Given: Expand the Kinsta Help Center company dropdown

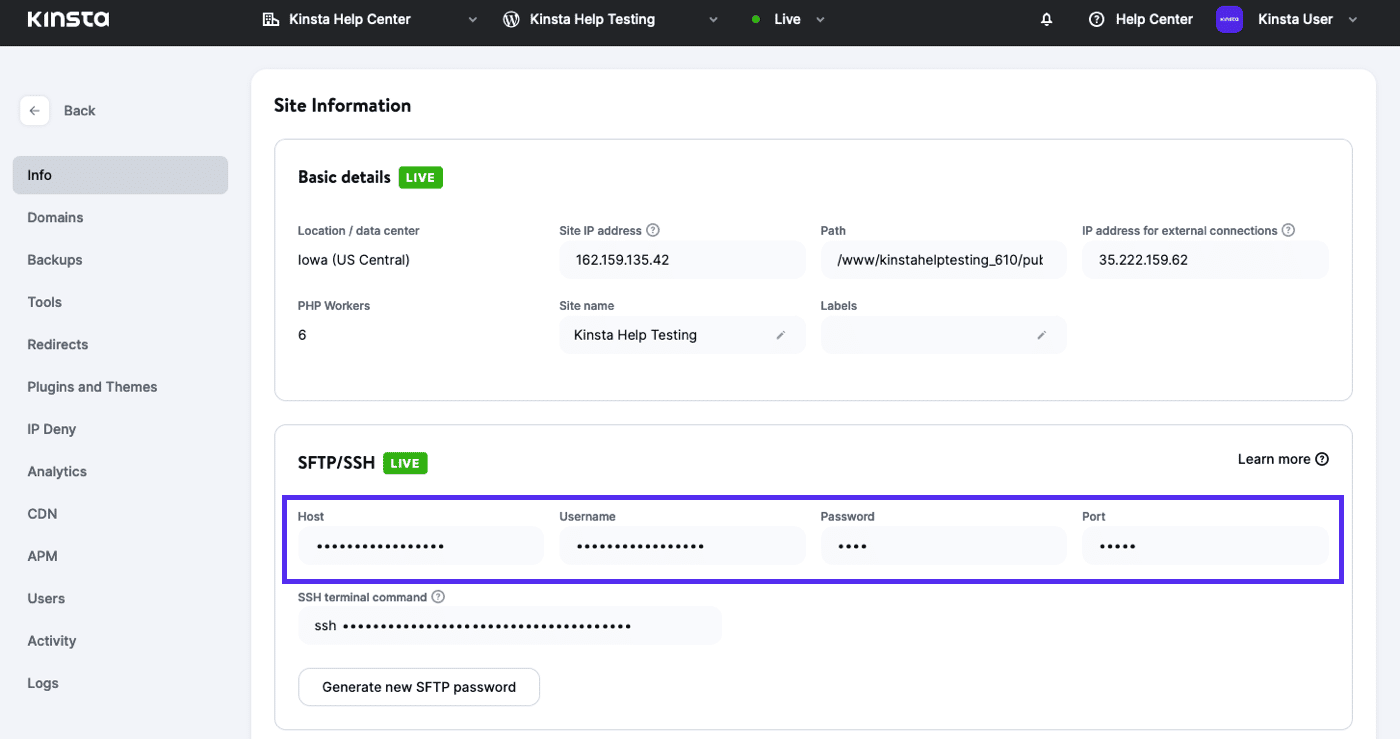Looking at the screenshot, I should [472, 18].
